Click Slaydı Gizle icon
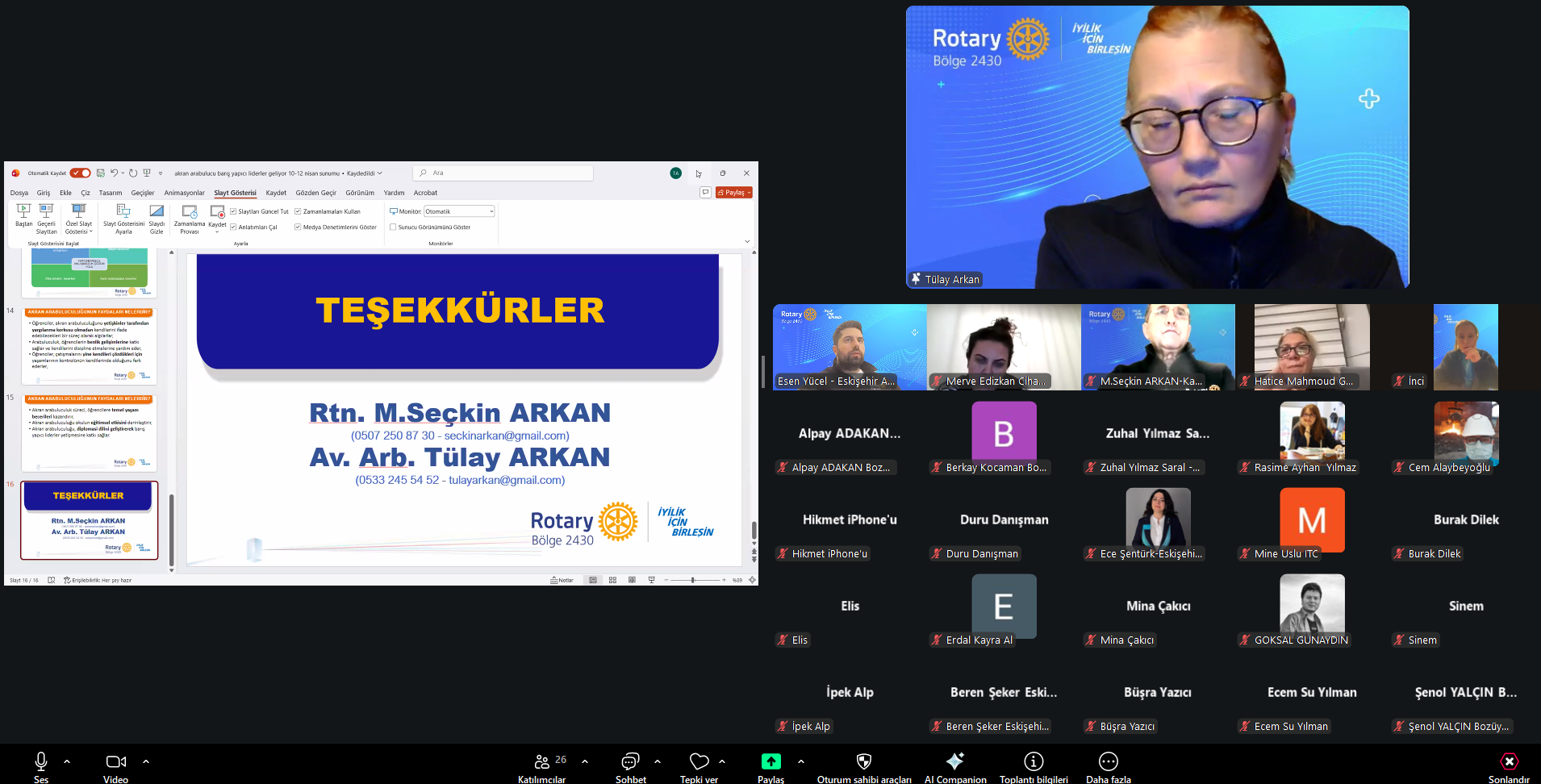This screenshot has height=784, width=1541. coord(157,212)
